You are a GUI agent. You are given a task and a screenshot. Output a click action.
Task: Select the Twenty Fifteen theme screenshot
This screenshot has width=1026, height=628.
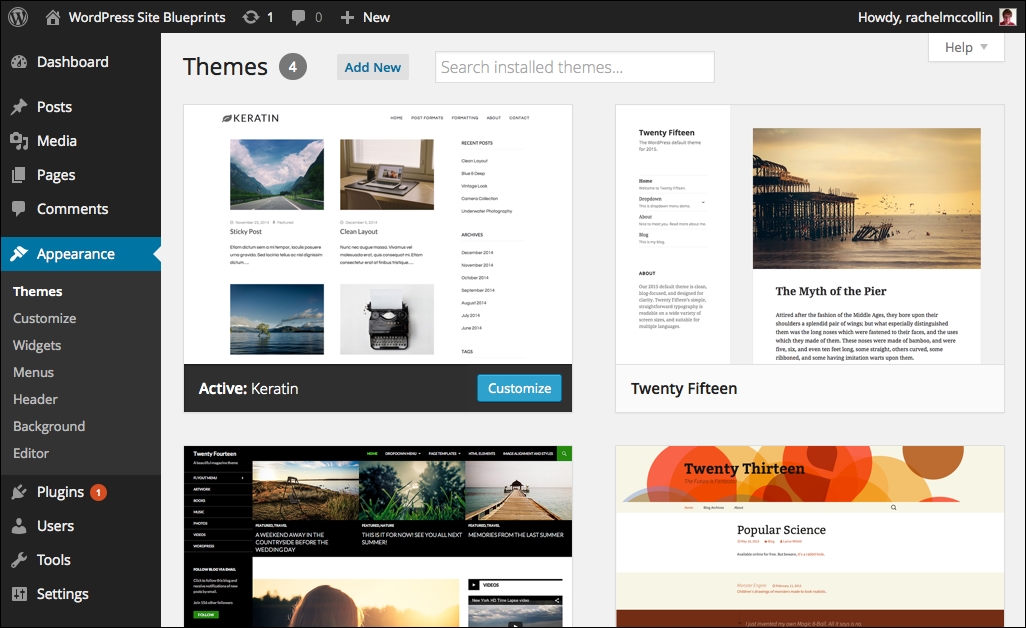pos(810,234)
